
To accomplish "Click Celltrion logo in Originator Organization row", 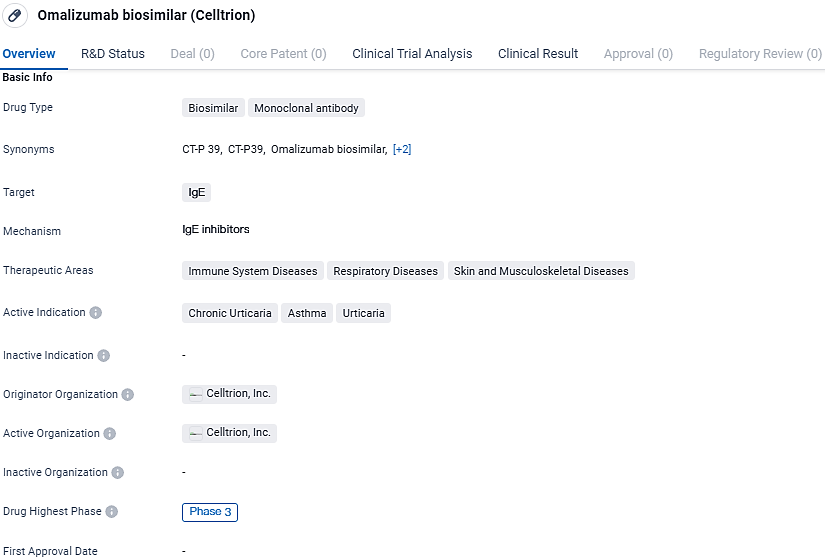I will click(196, 395).
